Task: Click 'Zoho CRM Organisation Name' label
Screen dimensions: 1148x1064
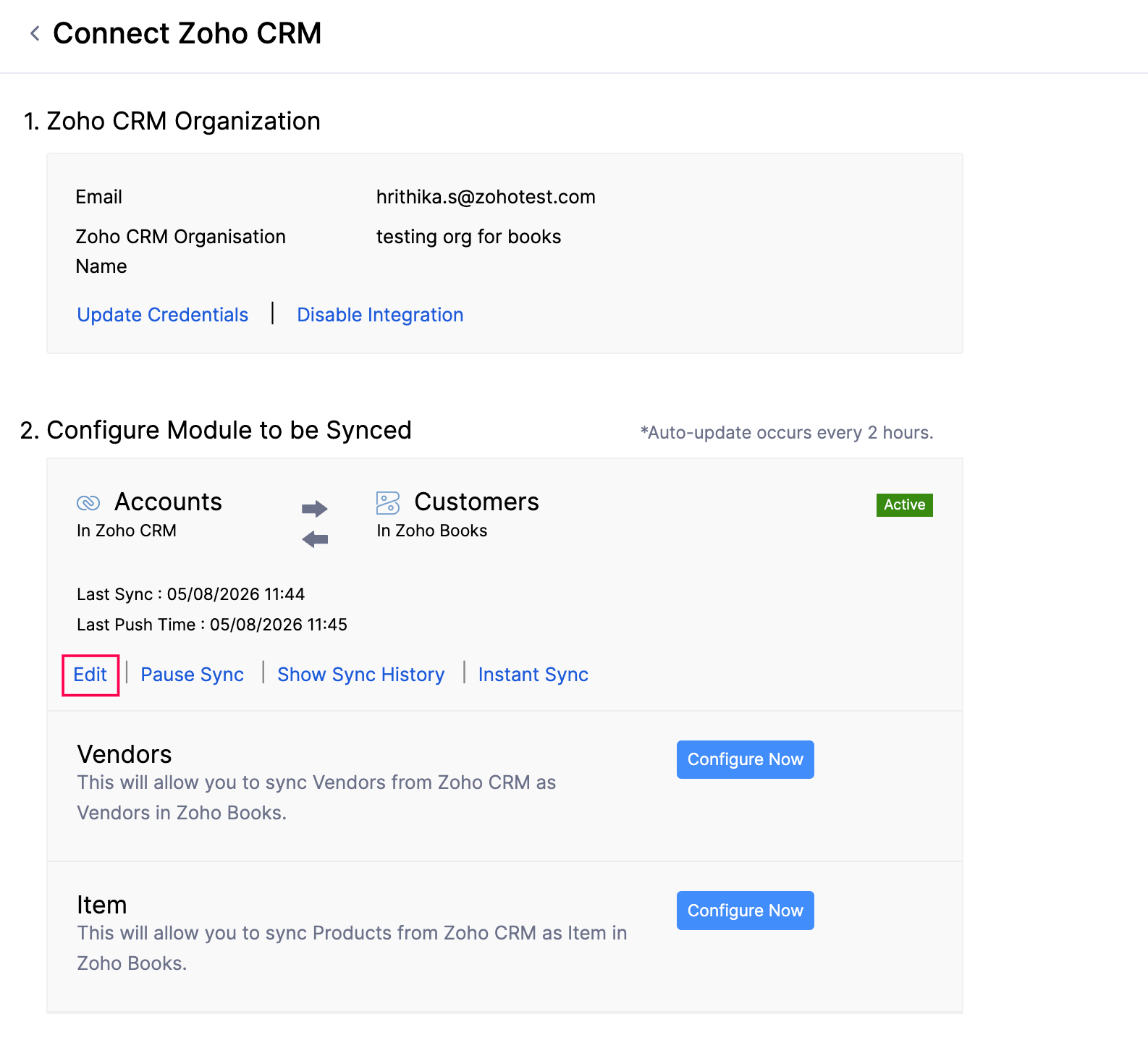Action: click(181, 251)
